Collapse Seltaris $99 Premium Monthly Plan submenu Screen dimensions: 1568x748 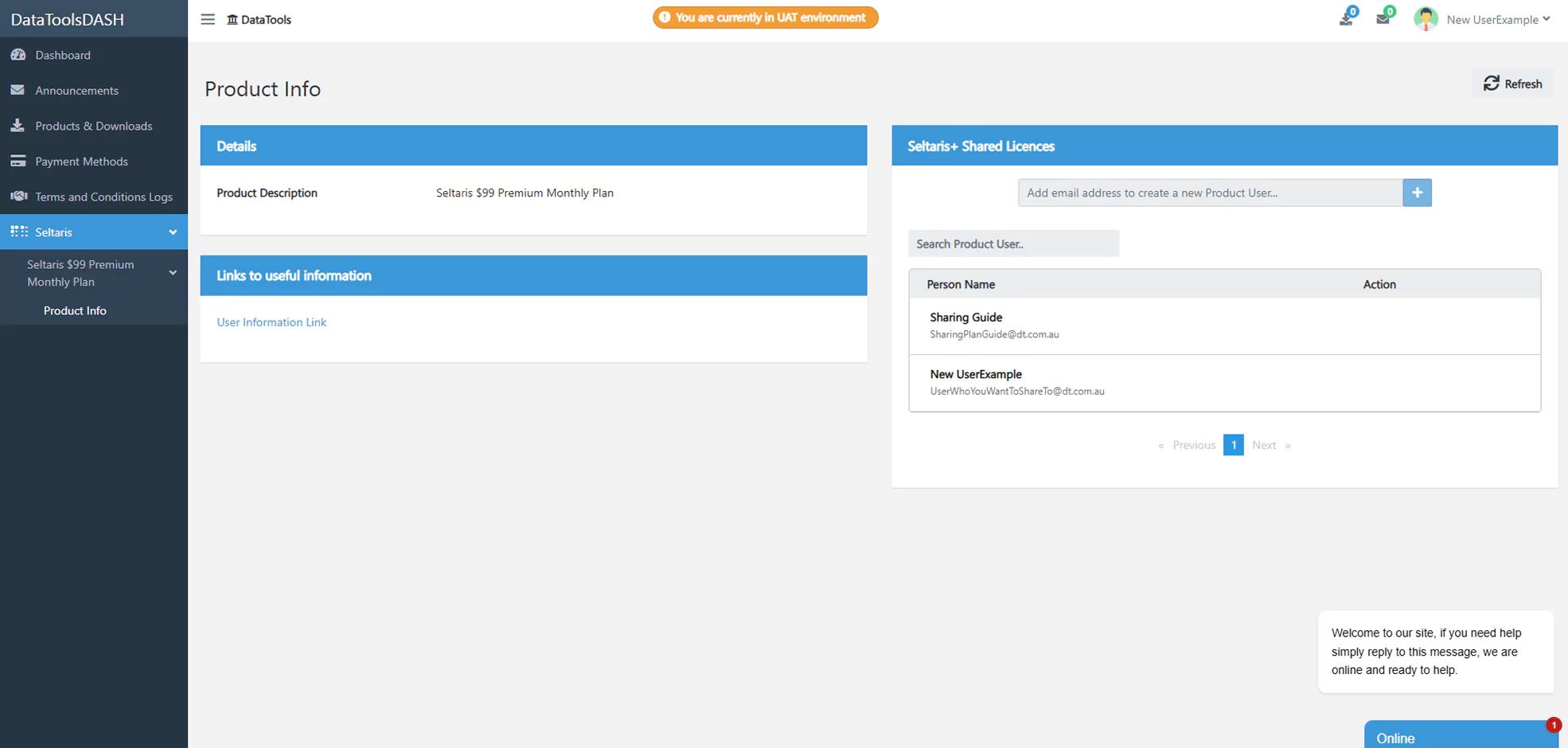tap(173, 273)
